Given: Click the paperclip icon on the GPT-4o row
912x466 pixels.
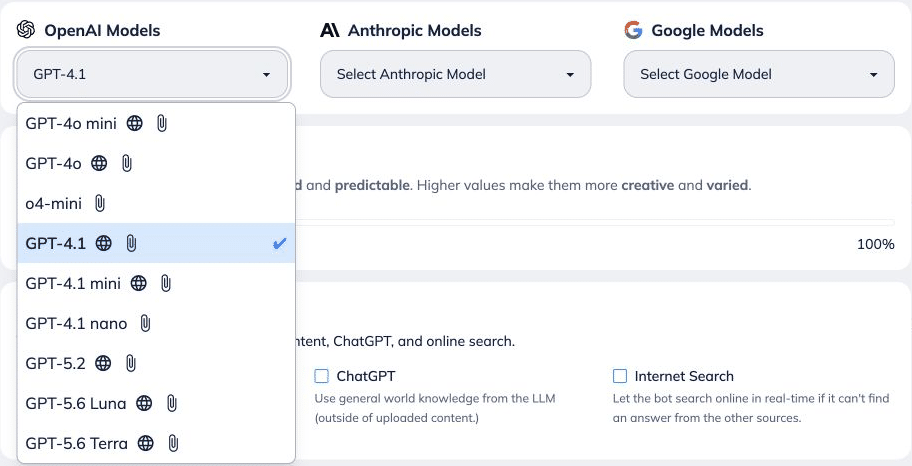Looking at the screenshot, I should (x=126, y=163).
